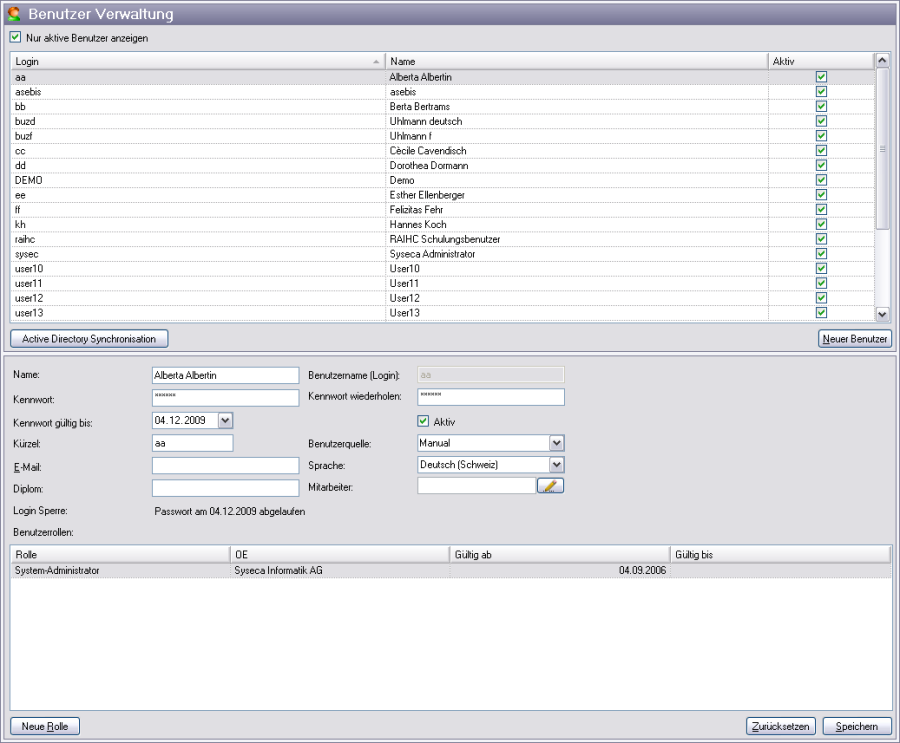Click the Neue Rolle button
Image resolution: width=900 pixels, height=743 pixels.
pos(45,726)
